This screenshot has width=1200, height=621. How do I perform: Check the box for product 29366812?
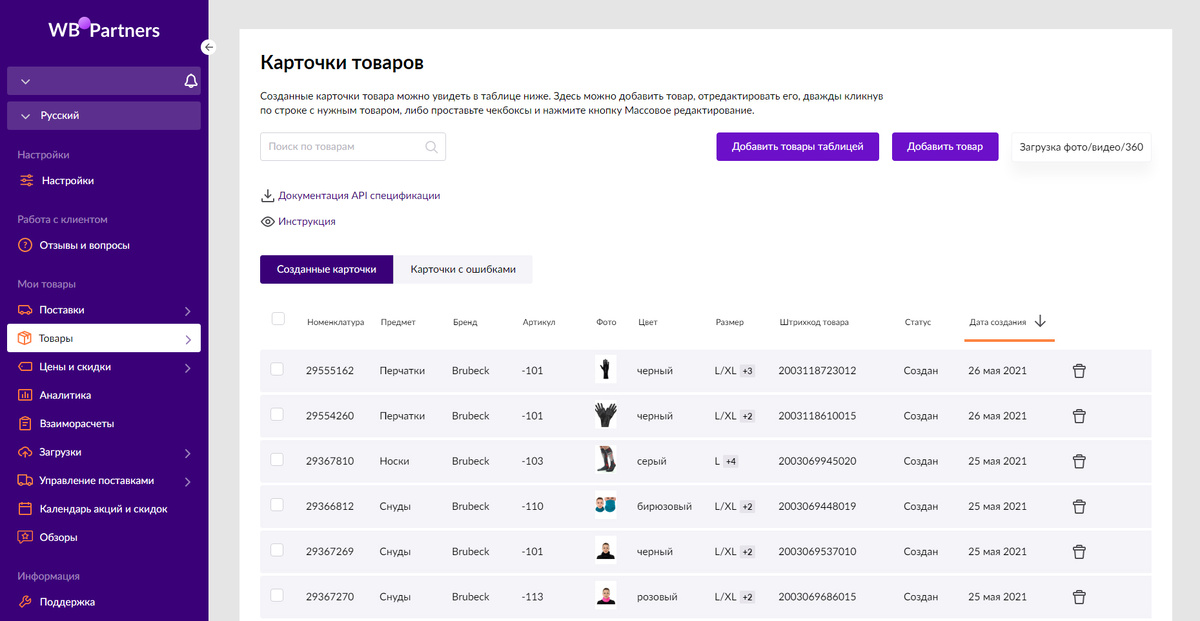click(277, 505)
